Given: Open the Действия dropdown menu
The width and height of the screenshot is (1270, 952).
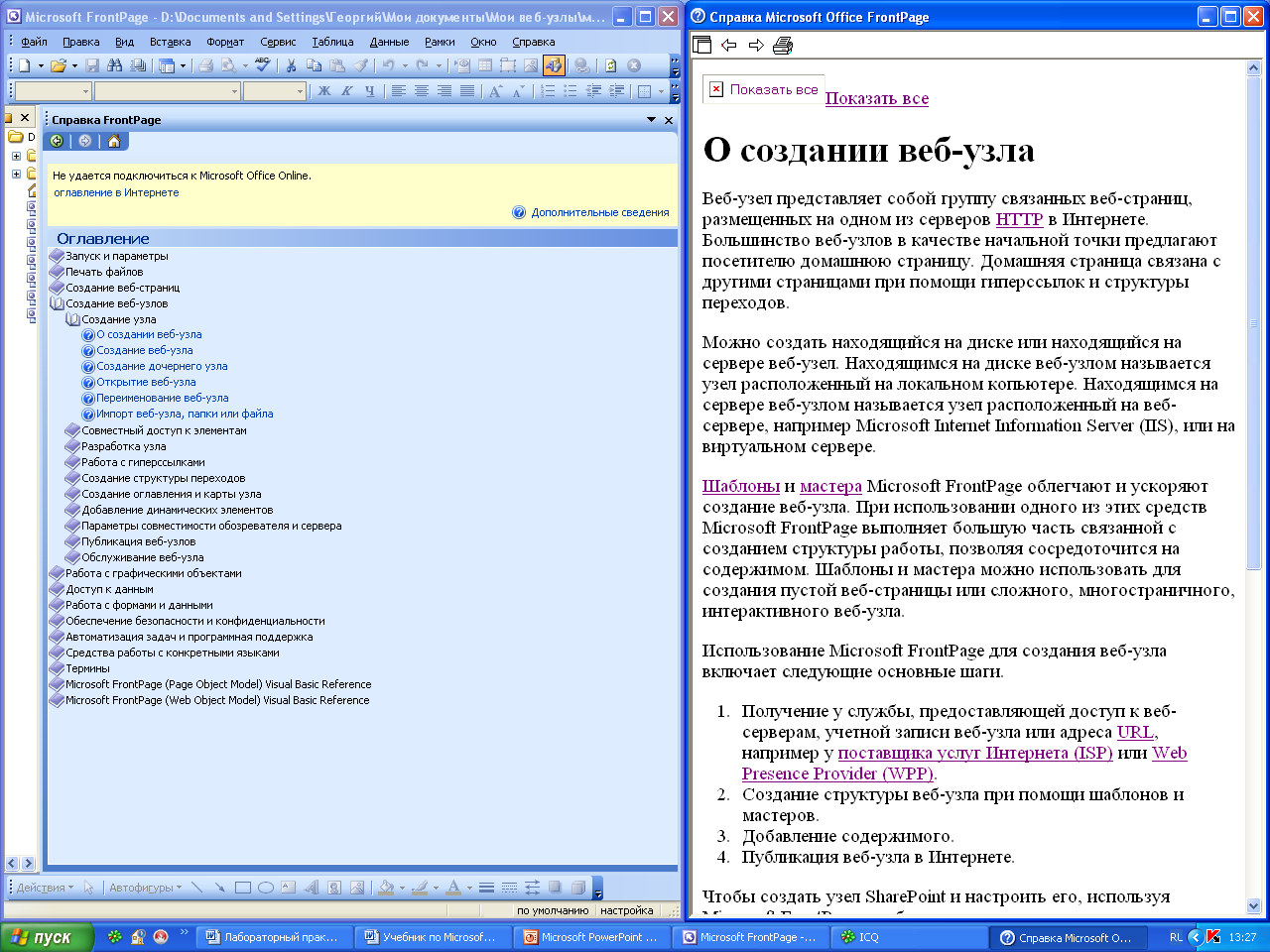Looking at the screenshot, I should 45,888.
